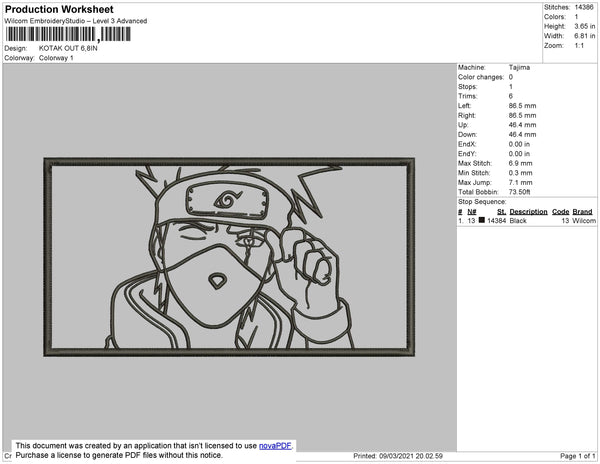The image size is (600, 464).
Task: Click the Brand column header
Action: click(x=582, y=212)
